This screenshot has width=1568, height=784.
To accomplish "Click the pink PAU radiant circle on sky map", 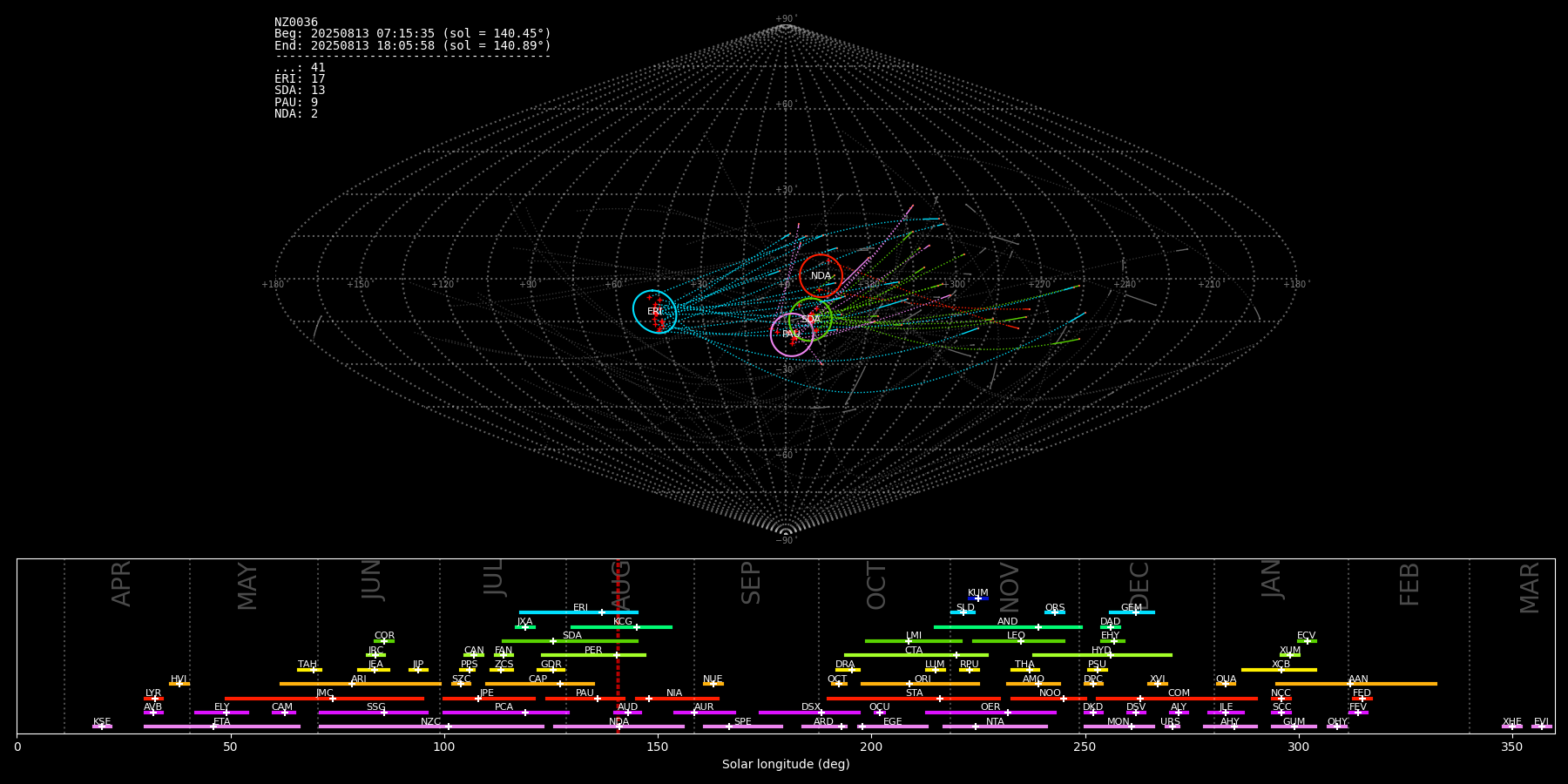I will click(792, 335).
